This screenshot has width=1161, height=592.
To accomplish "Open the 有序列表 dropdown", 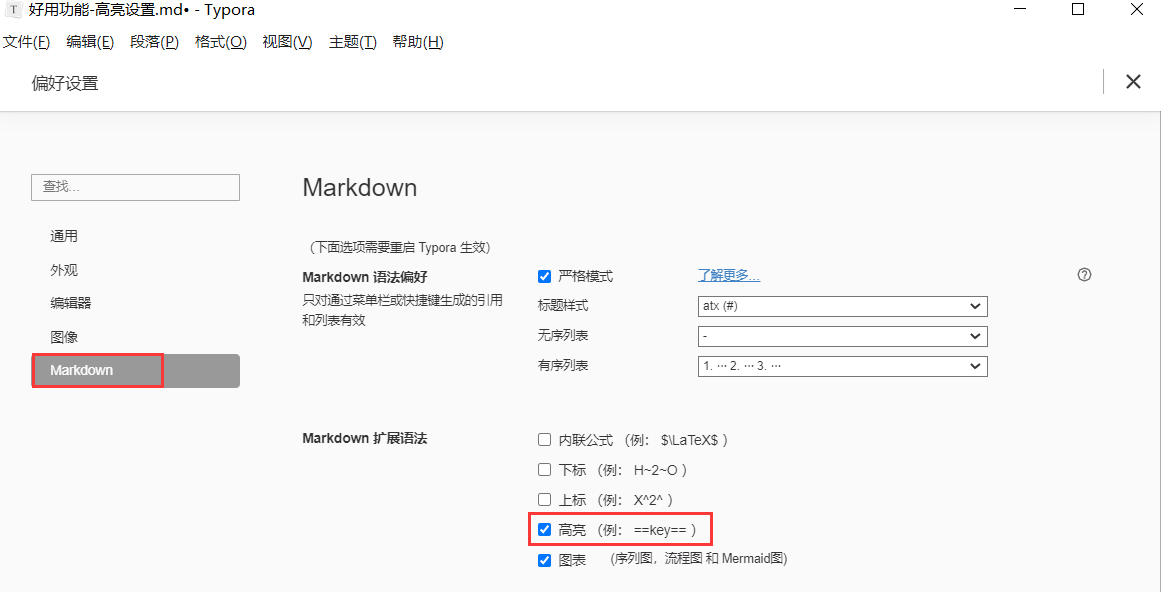I will tap(843, 366).
